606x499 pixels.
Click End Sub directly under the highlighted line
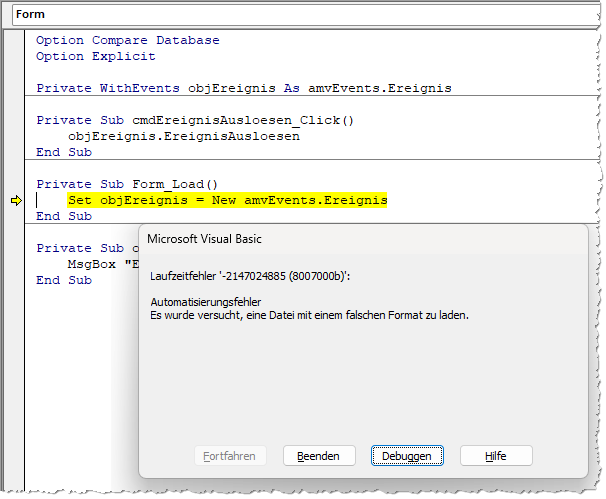[63, 216]
